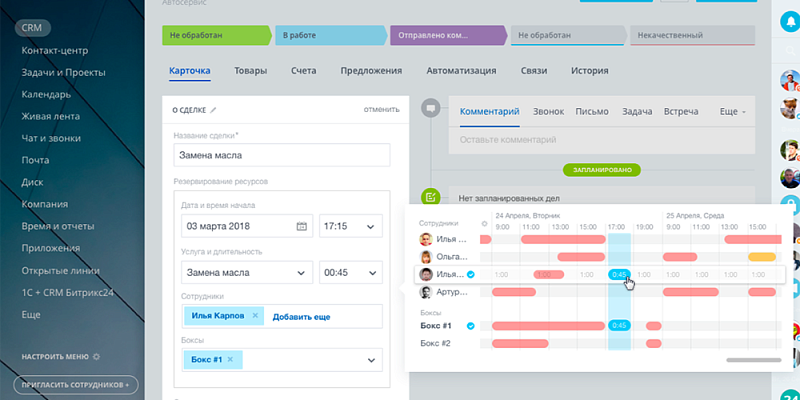Toggle the checkmark on selected Илья row
Screen dimensions: 800x400
click(x=470, y=274)
